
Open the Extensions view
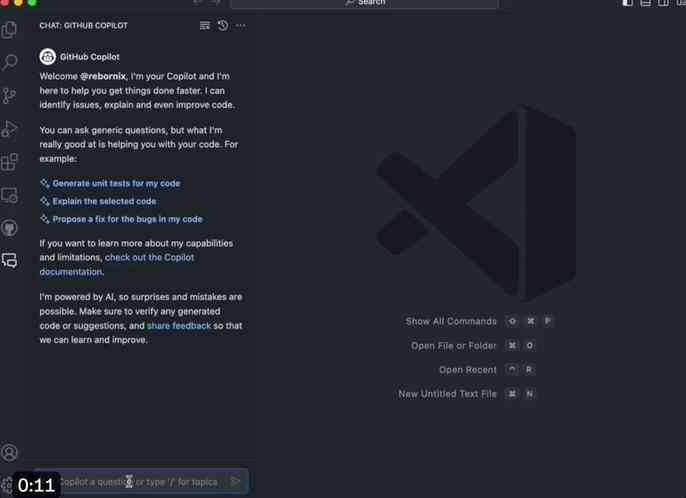(9, 162)
